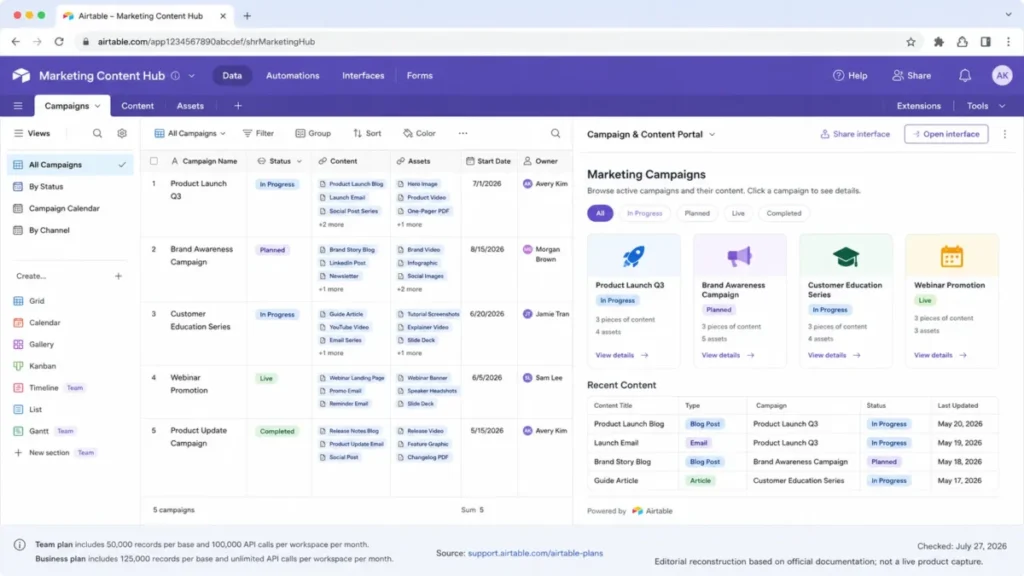Open a new browser tab

pos(247,16)
